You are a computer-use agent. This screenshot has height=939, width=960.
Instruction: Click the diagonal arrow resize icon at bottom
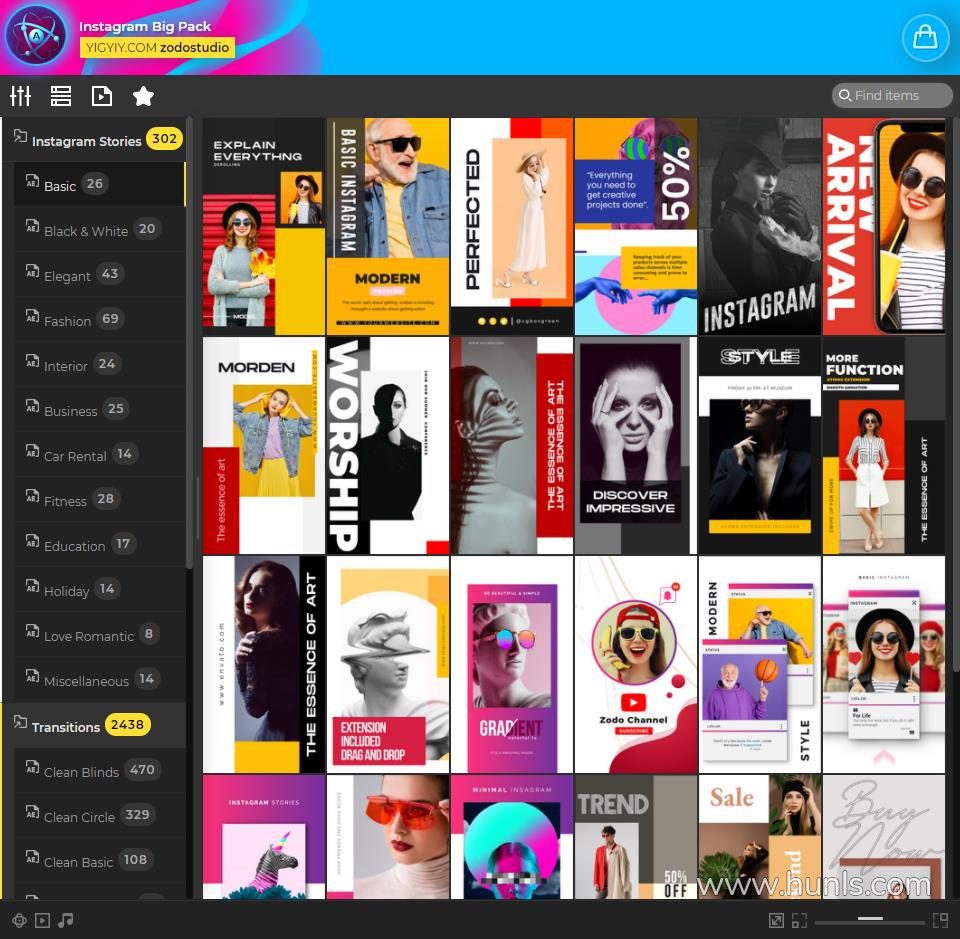coord(776,920)
